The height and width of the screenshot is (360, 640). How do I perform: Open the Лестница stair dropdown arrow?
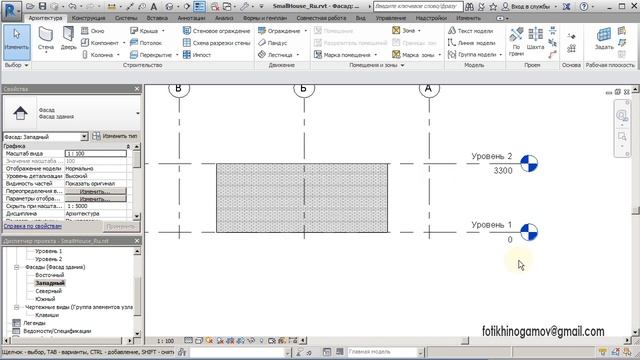point(298,55)
